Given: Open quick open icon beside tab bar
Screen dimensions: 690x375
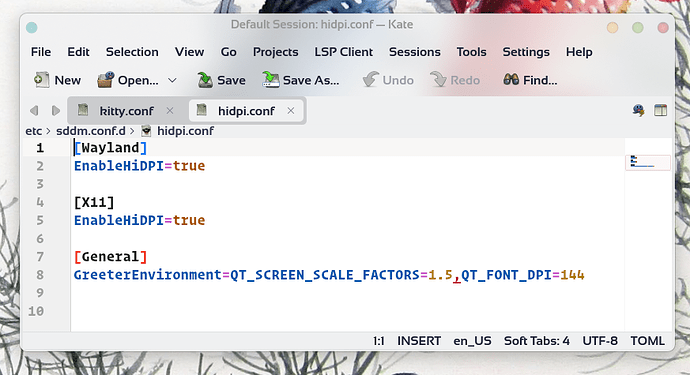Looking at the screenshot, I should coord(639,110).
